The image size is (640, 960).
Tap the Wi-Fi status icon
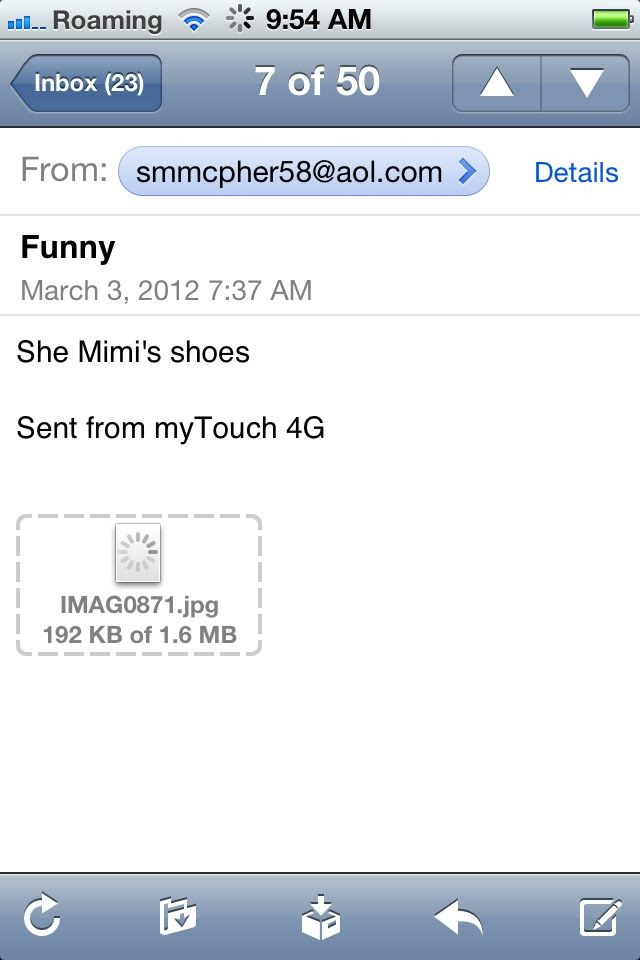[194, 20]
